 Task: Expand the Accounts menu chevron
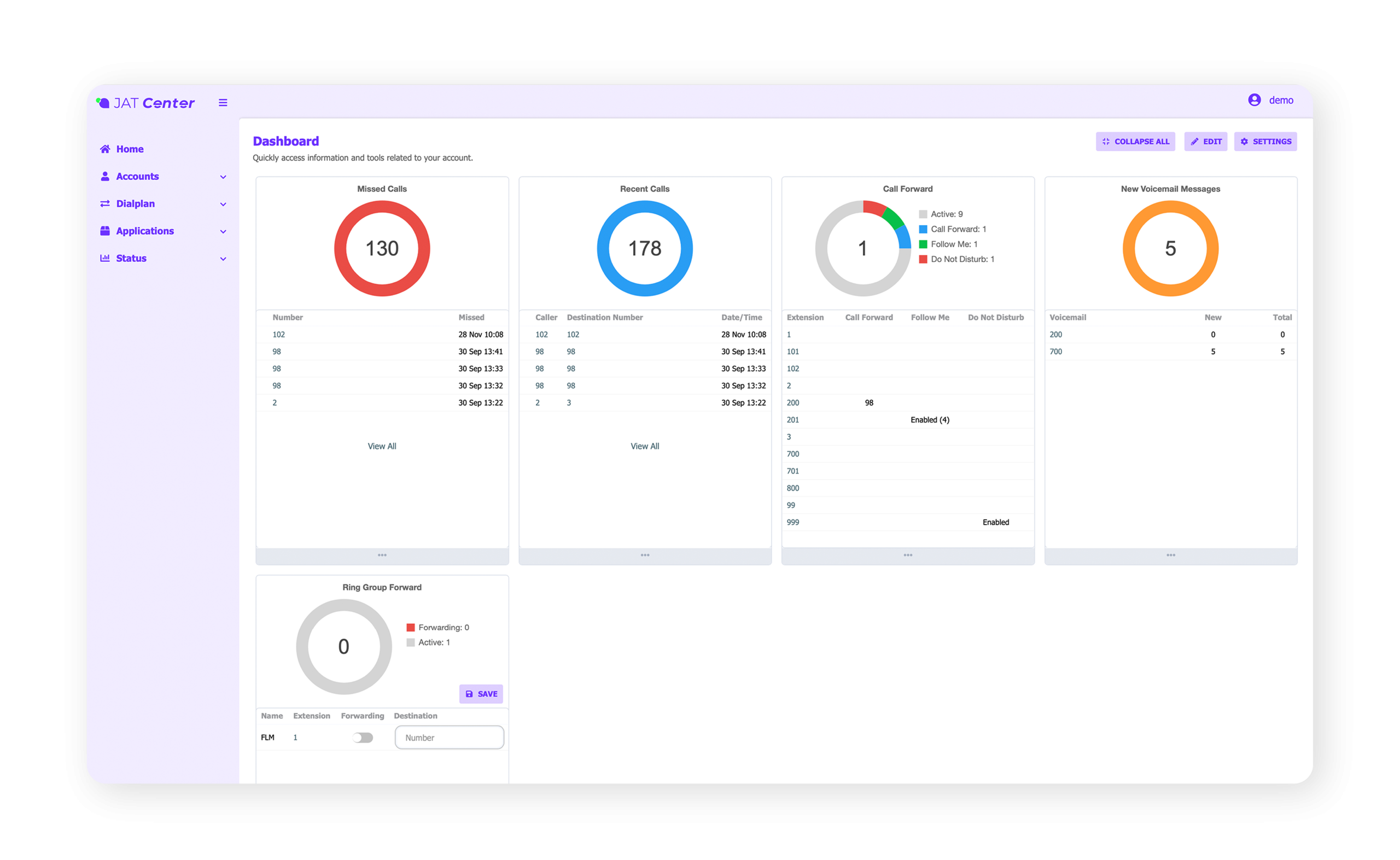[223, 177]
